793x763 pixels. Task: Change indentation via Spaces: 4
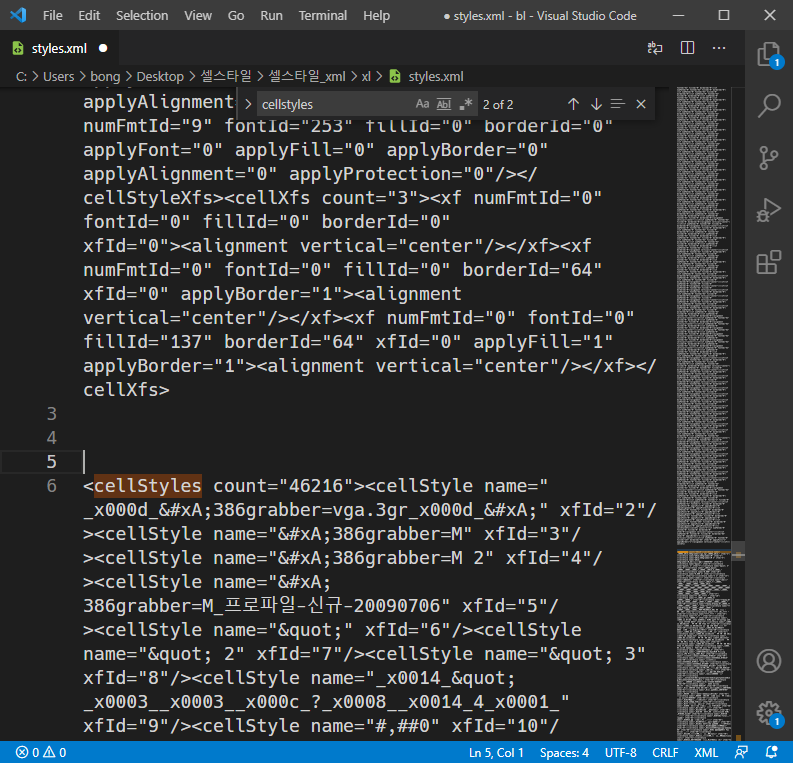click(x=564, y=752)
